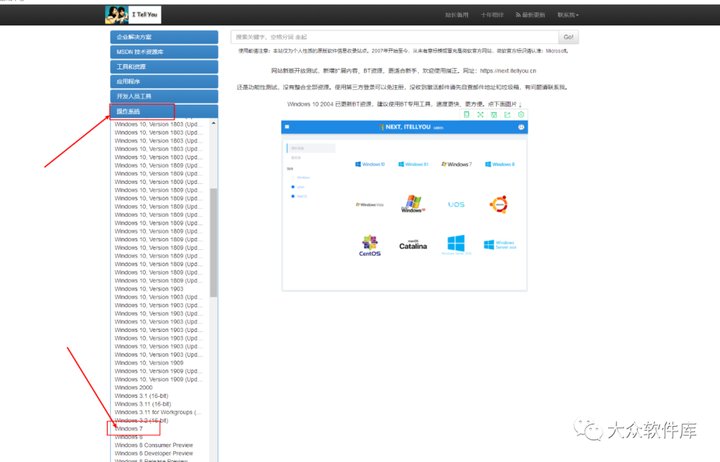
Task: Click the UOS logo tile
Action: [456, 204]
